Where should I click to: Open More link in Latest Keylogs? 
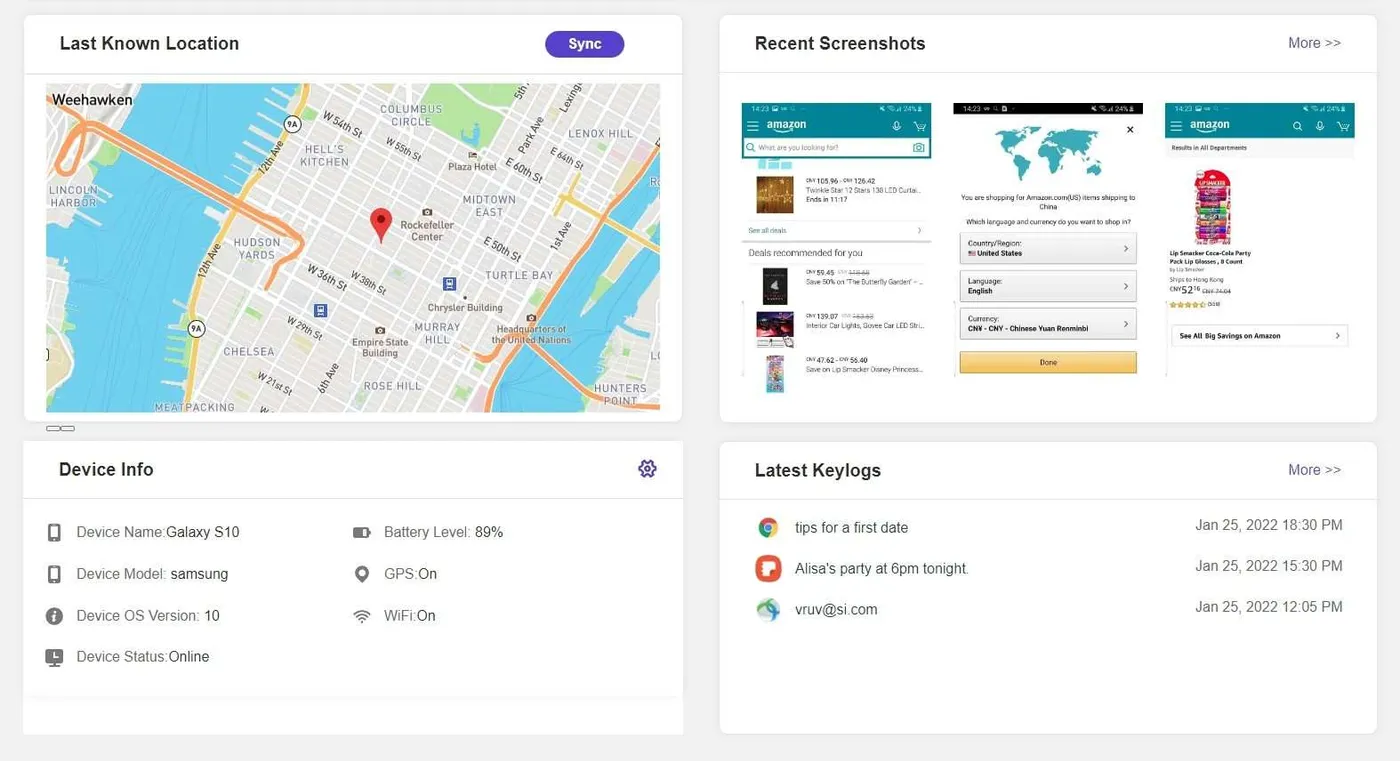(x=1314, y=470)
